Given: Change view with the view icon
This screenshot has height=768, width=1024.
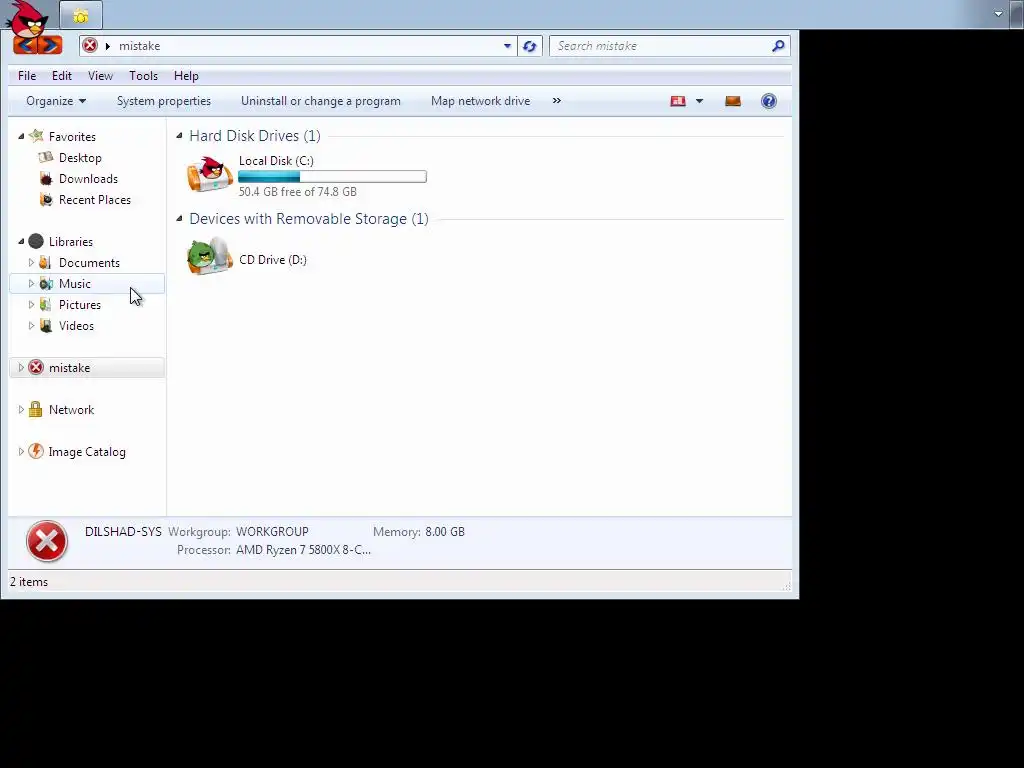Looking at the screenshot, I should (678, 101).
